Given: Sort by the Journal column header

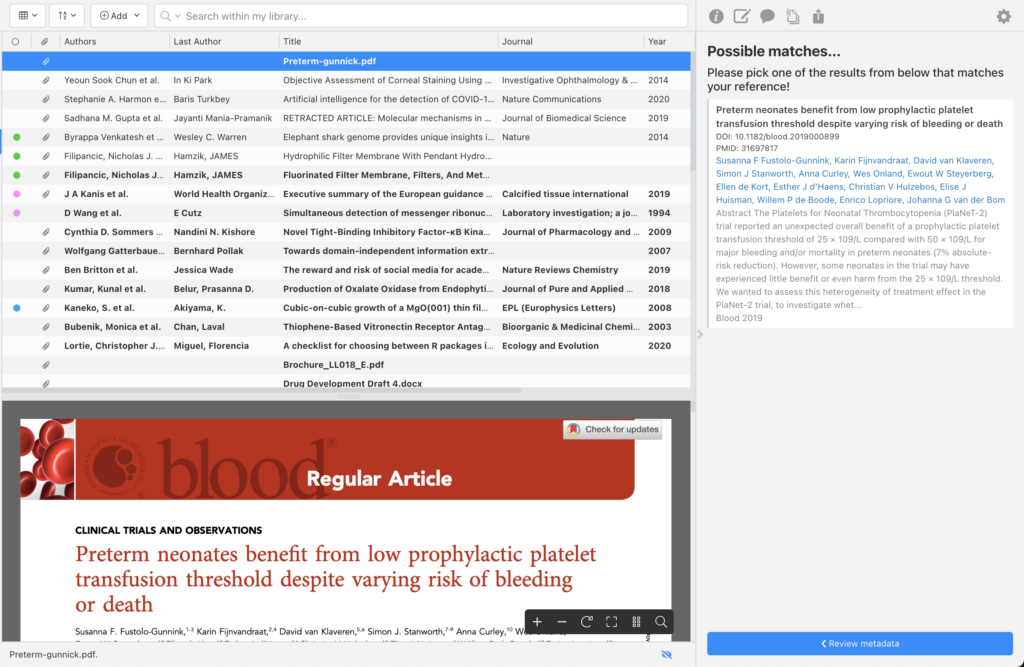Looking at the screenshot, I should [x=517, y=42].
